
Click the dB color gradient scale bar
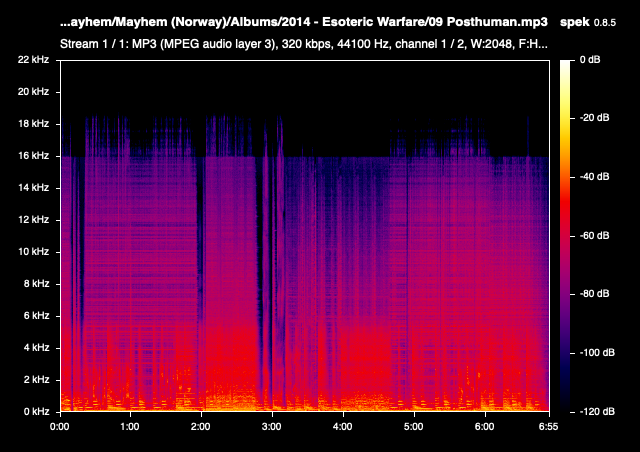click(x=565, y=236)
